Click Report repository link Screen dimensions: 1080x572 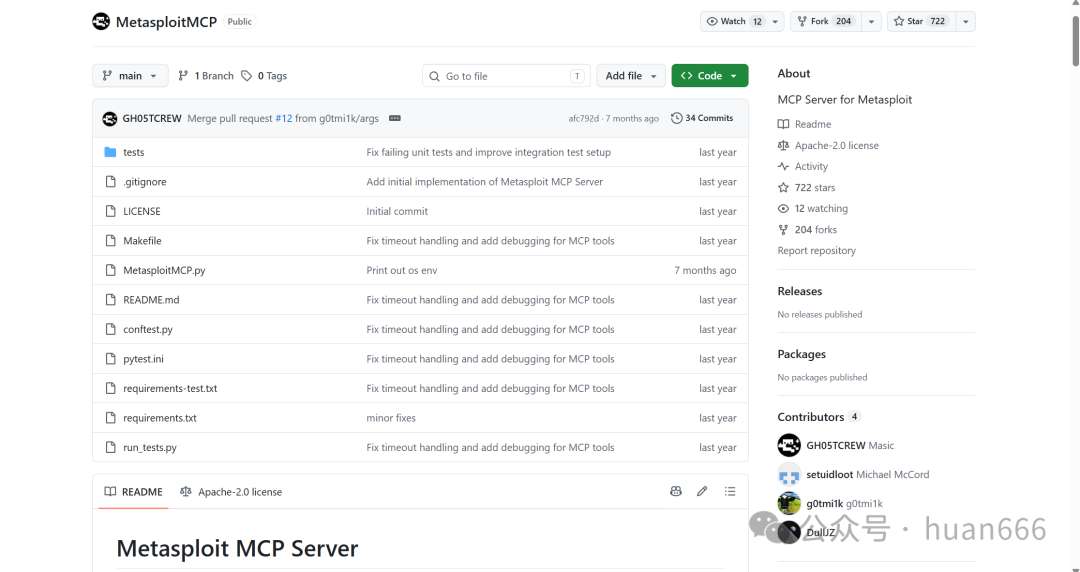pos(816,251)
